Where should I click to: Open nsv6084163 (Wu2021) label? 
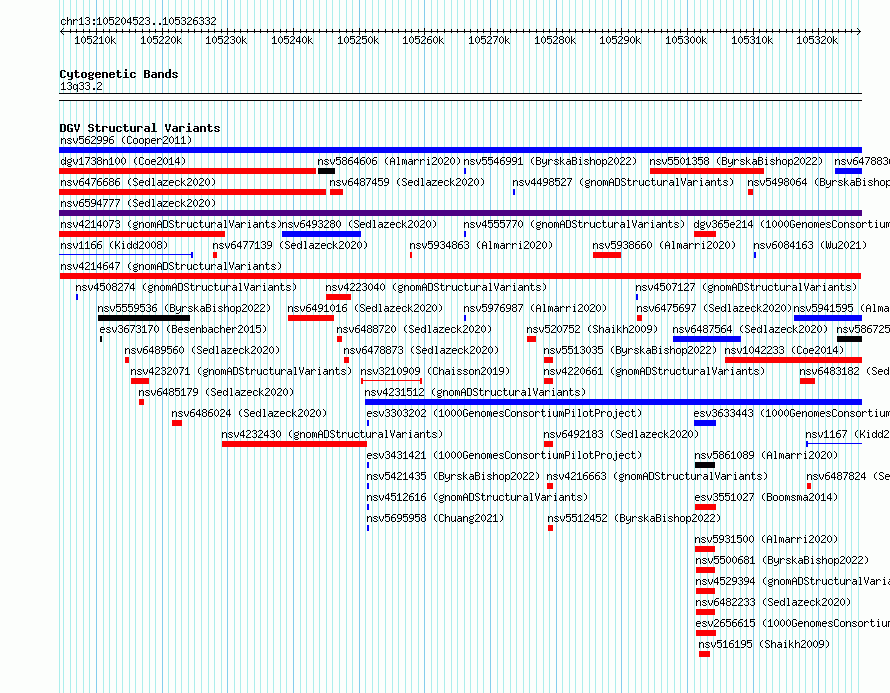(810, 245)
